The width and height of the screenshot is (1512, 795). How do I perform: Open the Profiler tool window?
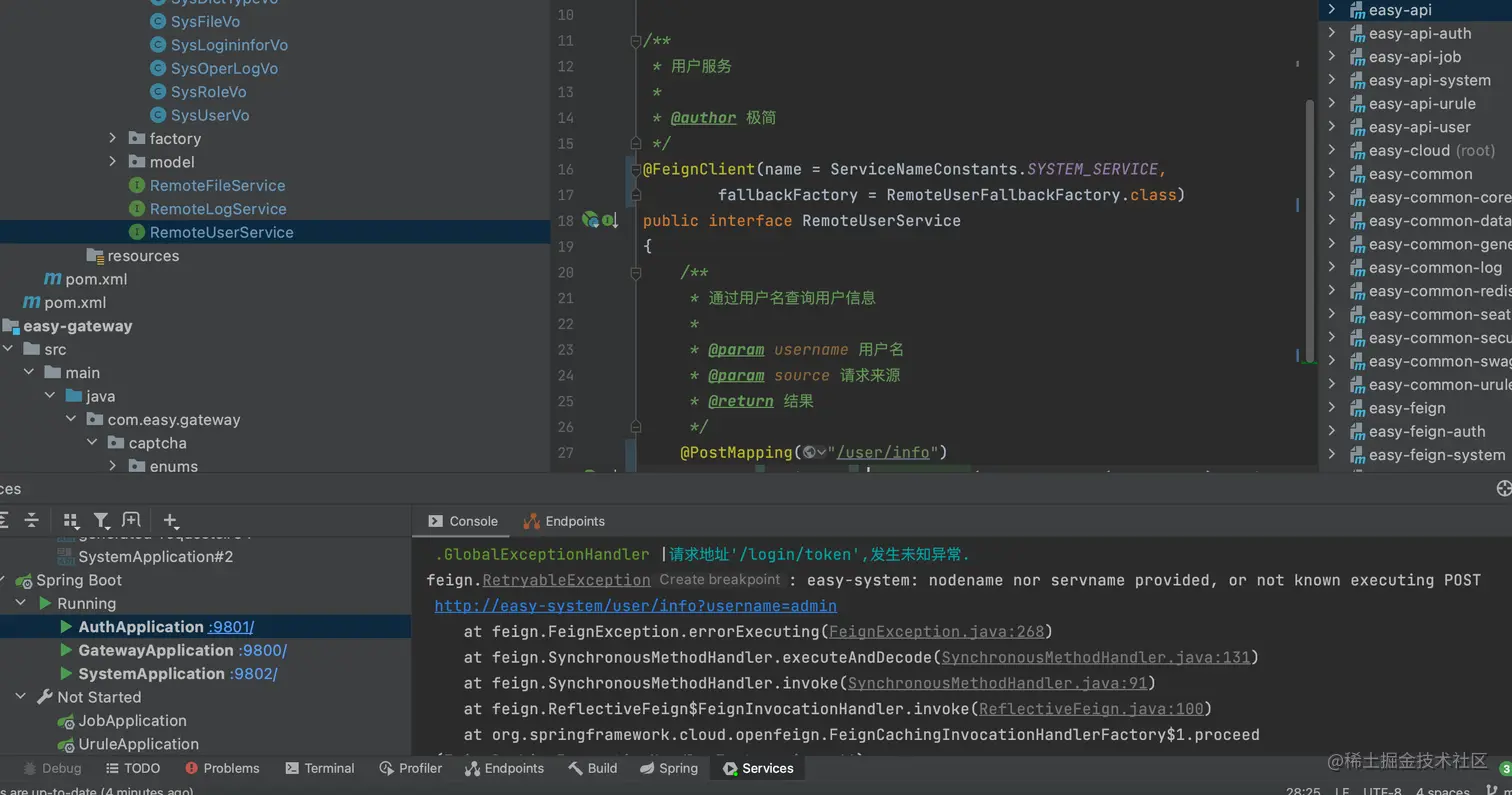411,768
